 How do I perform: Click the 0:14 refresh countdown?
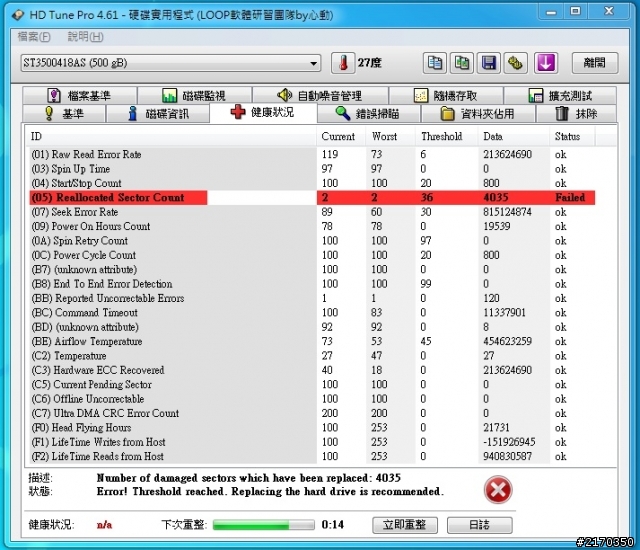coord(333,525)
